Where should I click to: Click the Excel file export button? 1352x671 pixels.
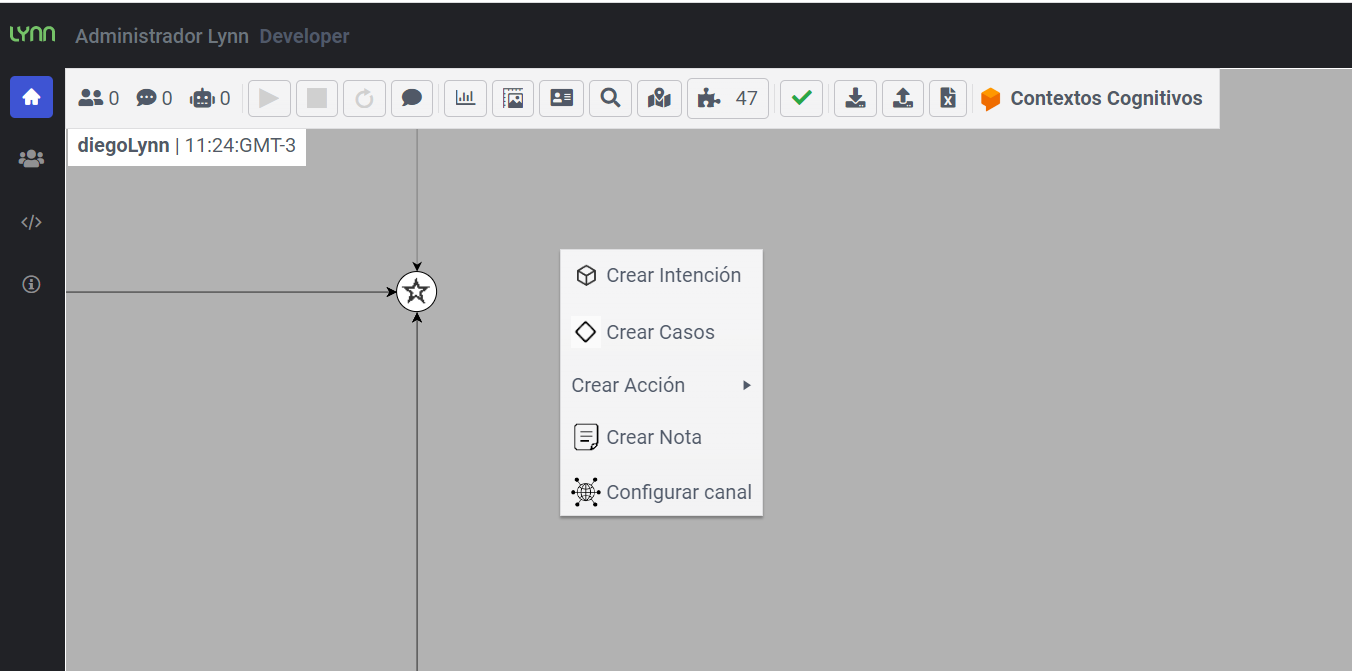(x=948, y=98)
